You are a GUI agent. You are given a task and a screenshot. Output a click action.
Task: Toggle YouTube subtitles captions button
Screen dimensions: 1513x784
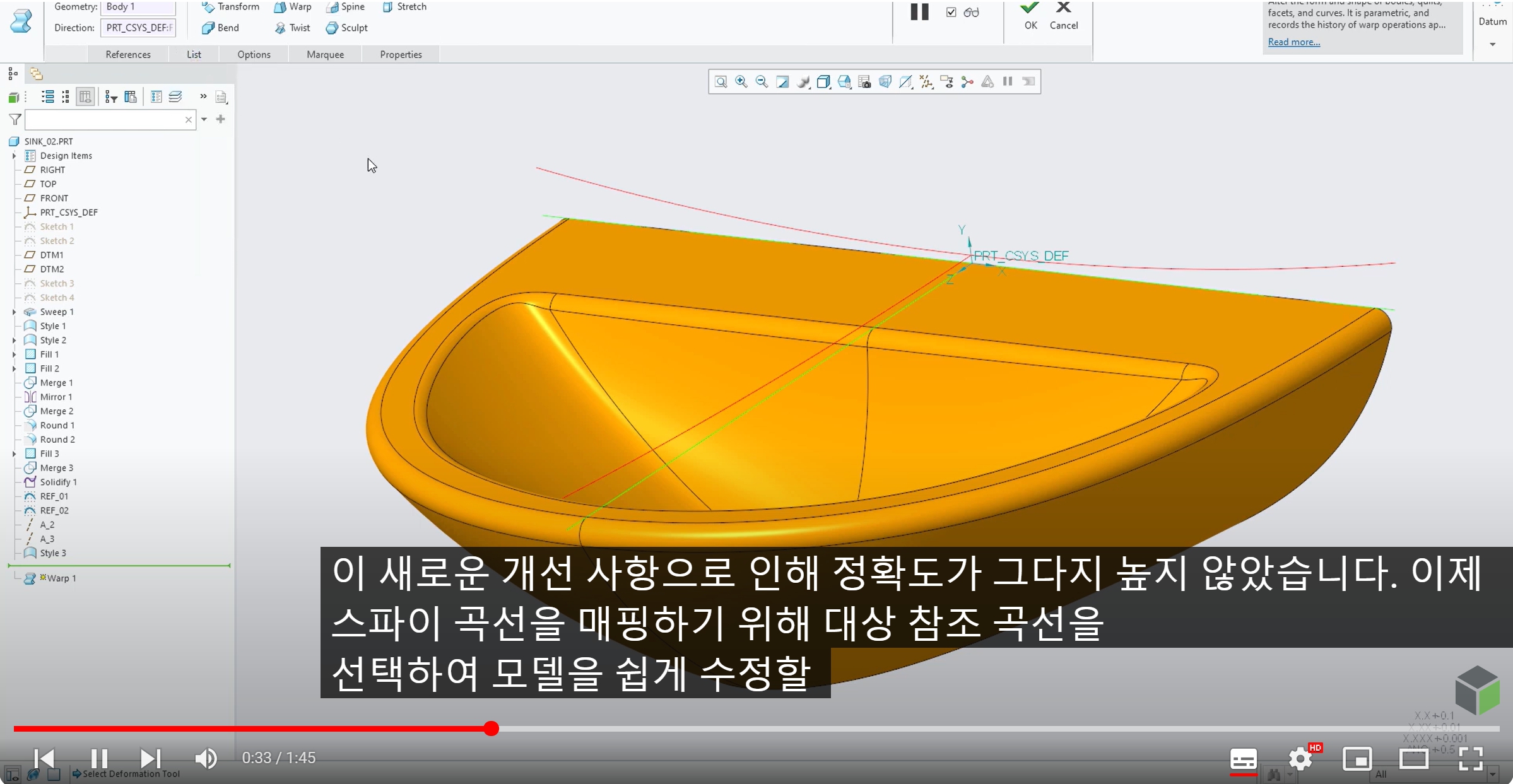(1243, 759)
